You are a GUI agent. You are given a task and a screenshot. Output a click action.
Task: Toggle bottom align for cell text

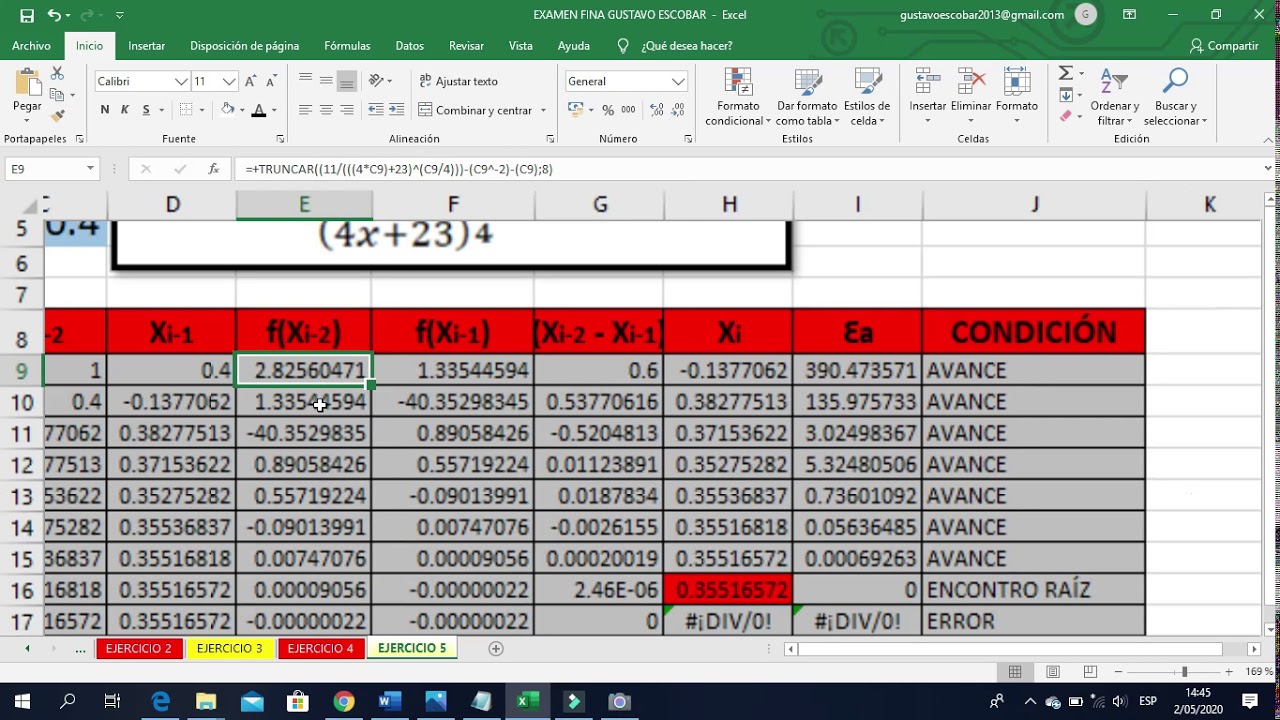tap(347, 81)
